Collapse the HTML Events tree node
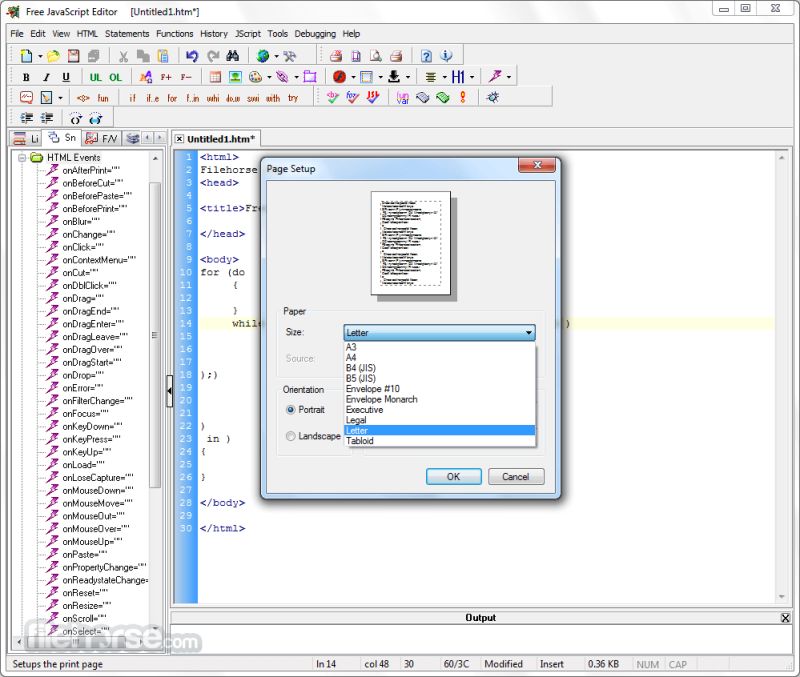The width and height of the screenshot is (800, 677). pos(22,157)
